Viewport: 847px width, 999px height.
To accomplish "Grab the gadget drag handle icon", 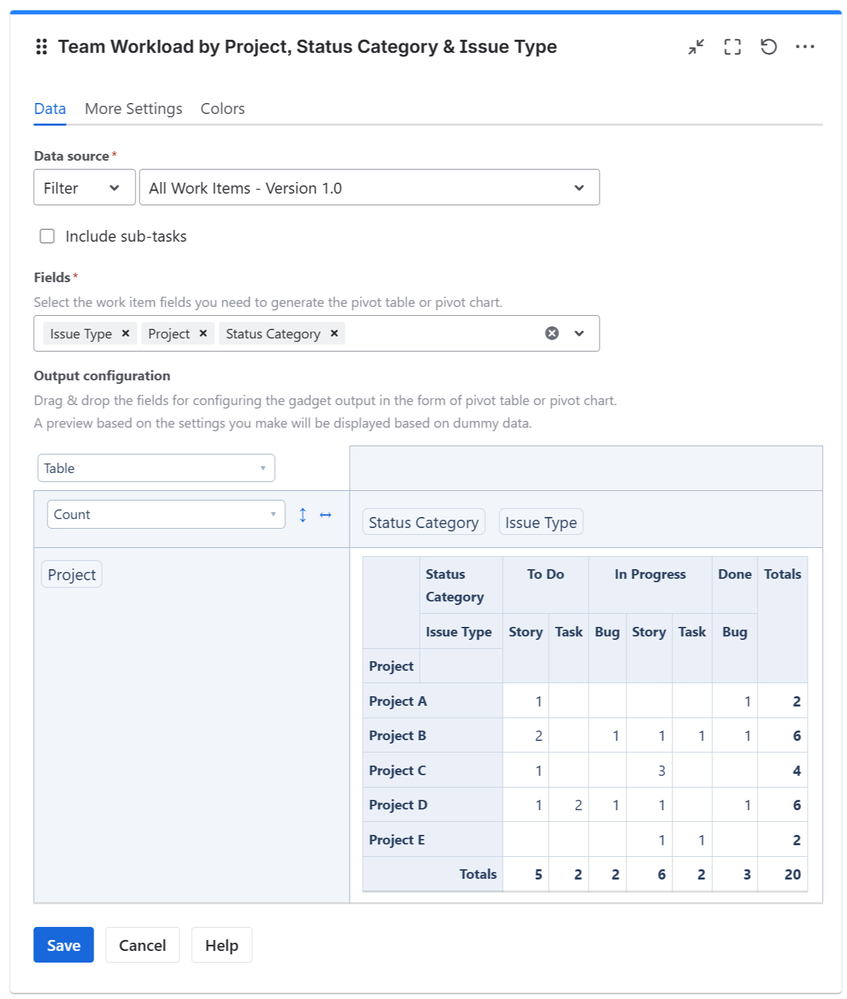I will [x=40, y=46].
